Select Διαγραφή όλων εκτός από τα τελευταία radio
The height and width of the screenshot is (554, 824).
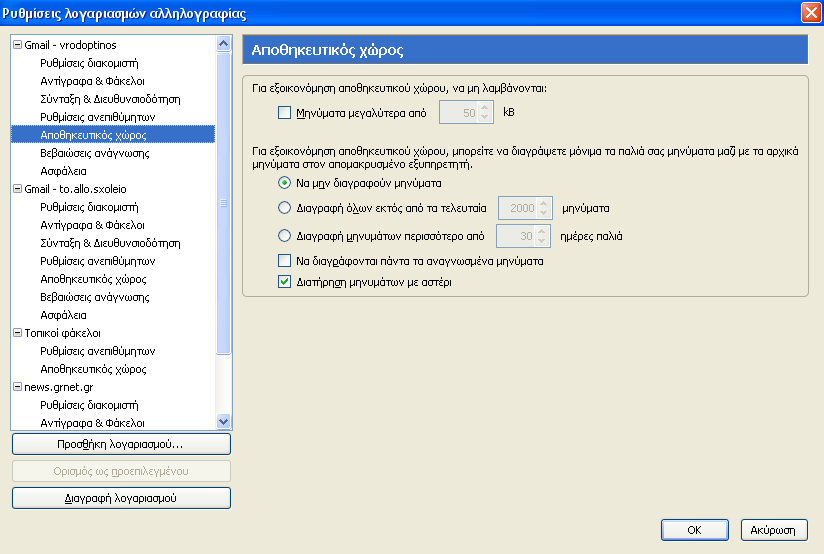click(x=284, y=208)
